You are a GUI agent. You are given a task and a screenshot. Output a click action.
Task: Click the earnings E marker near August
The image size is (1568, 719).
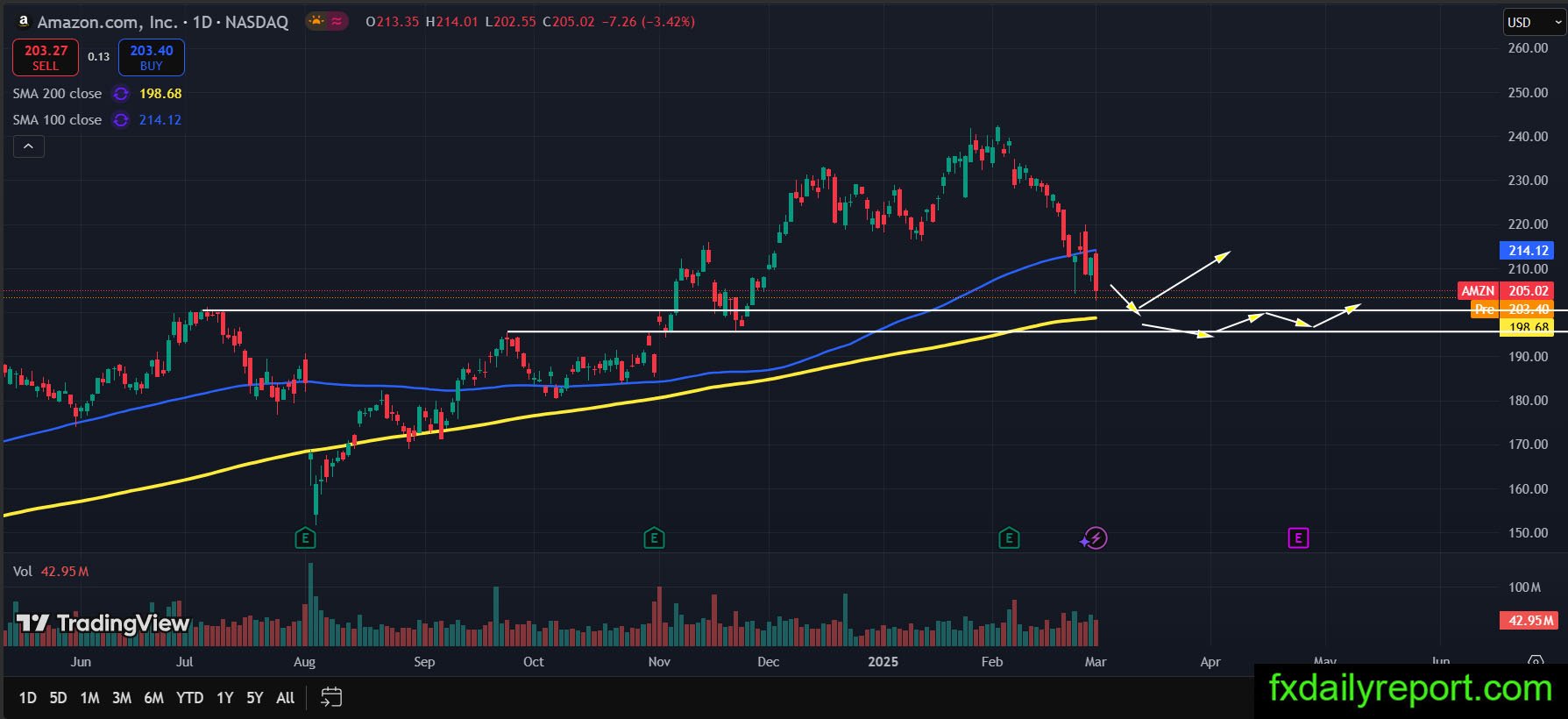pyautogui.click(x=305, y=538)
